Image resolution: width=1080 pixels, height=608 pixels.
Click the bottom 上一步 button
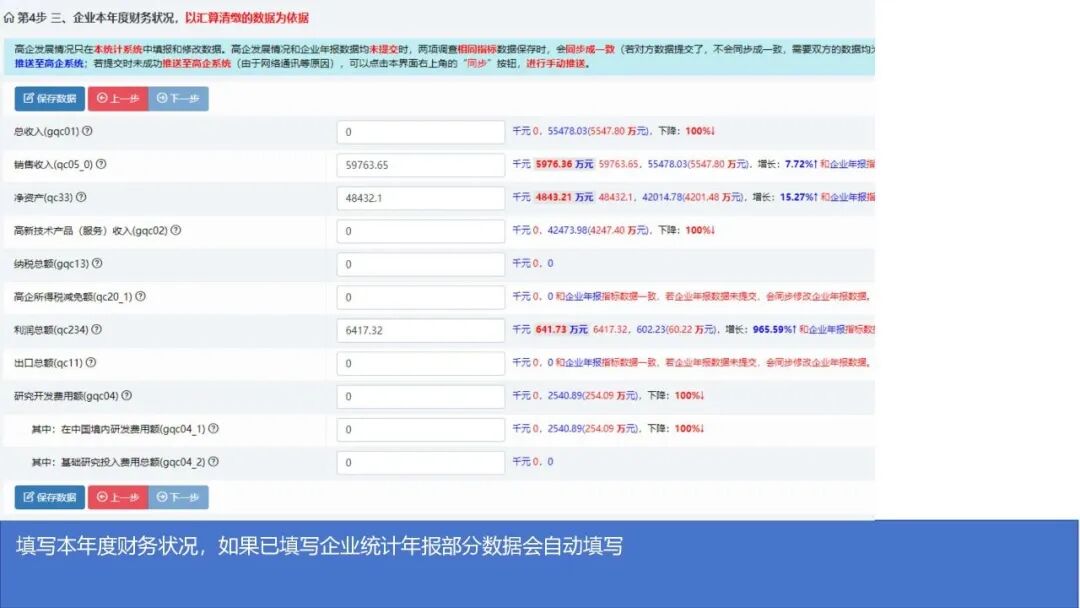pyautogui.click(x=117, y=495)
